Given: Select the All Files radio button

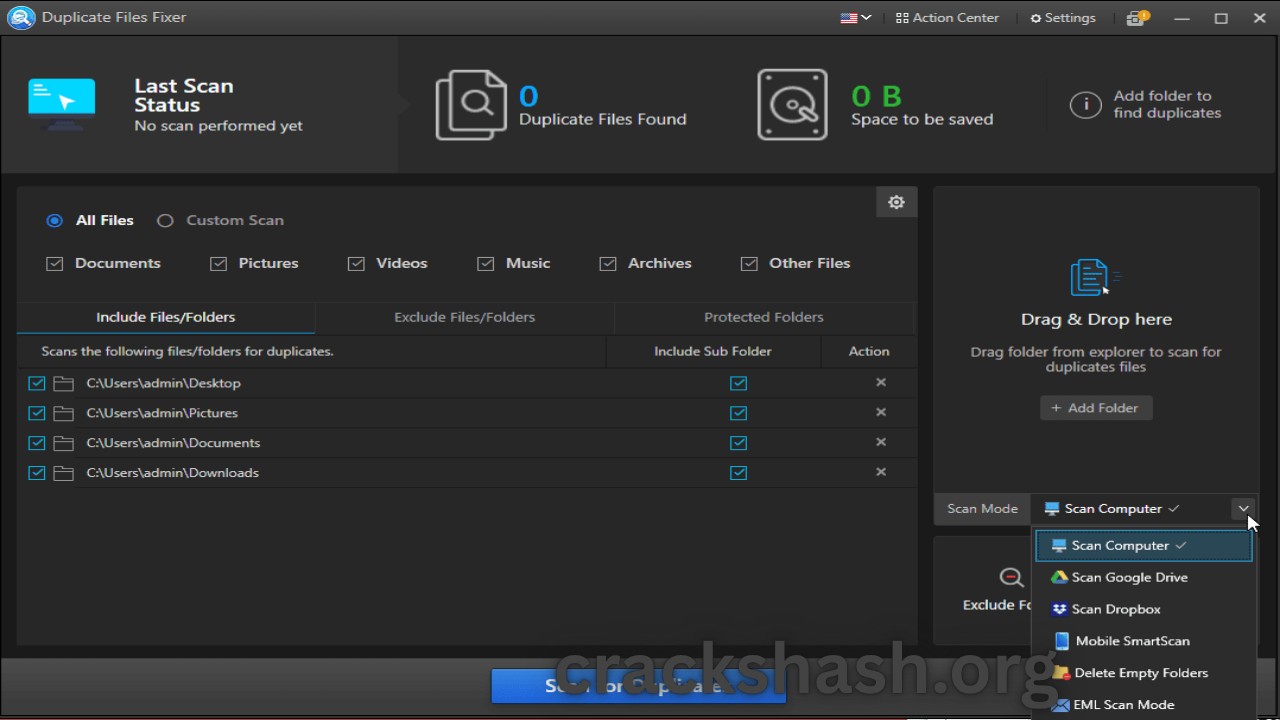Looking at the screenshot, I should pyautogui.click(x=55, y=220).
